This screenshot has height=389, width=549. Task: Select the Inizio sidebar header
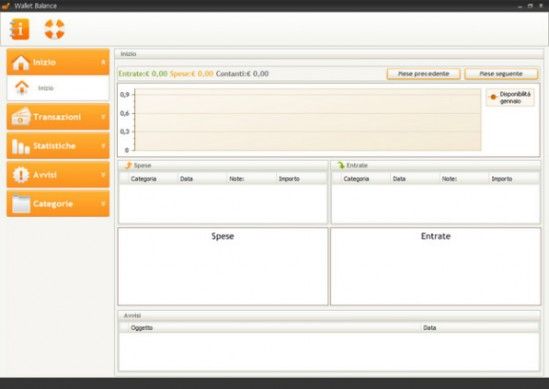(58, 62)
